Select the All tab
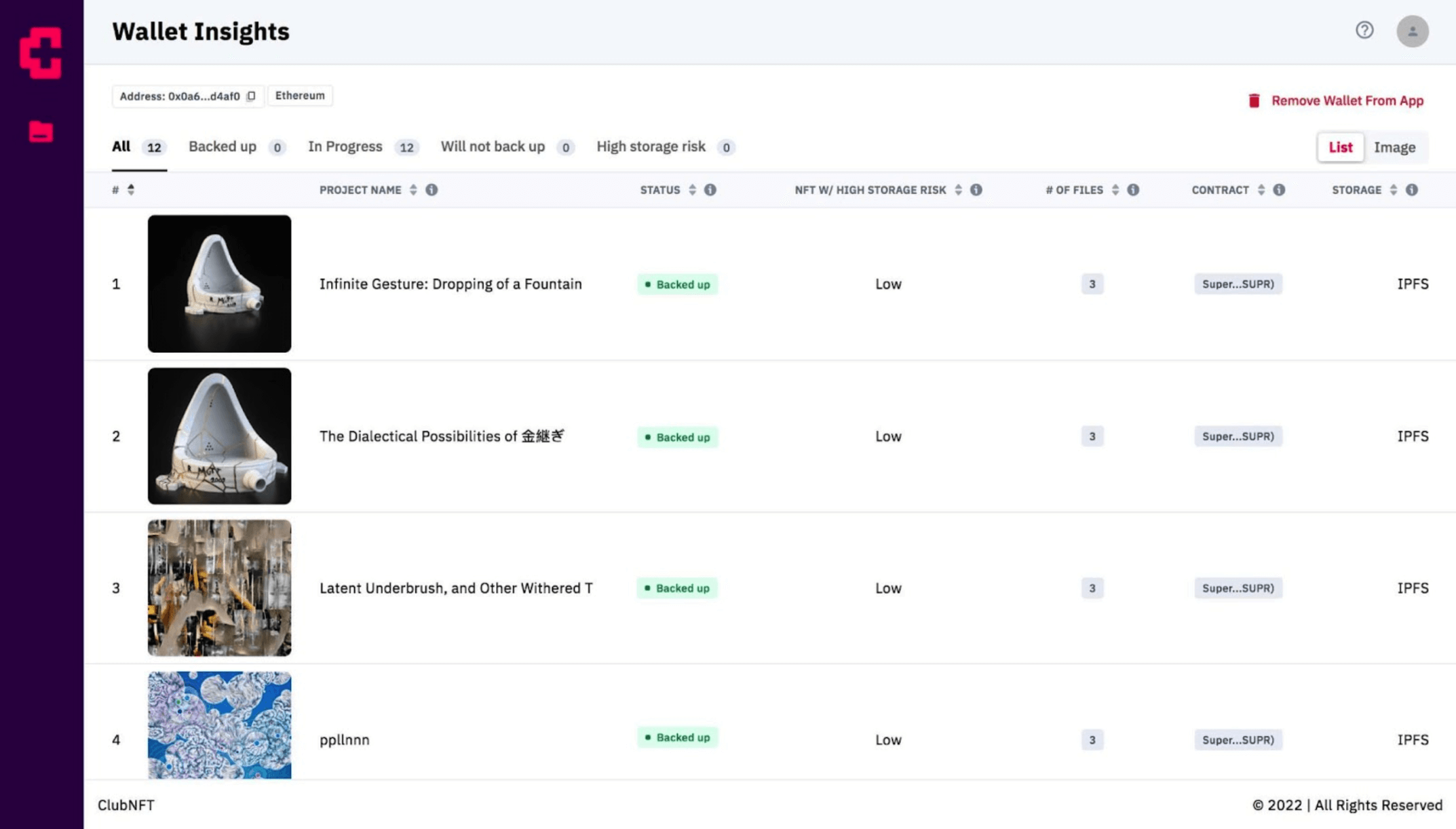1456x829 pixels. (x=139, y=147)
